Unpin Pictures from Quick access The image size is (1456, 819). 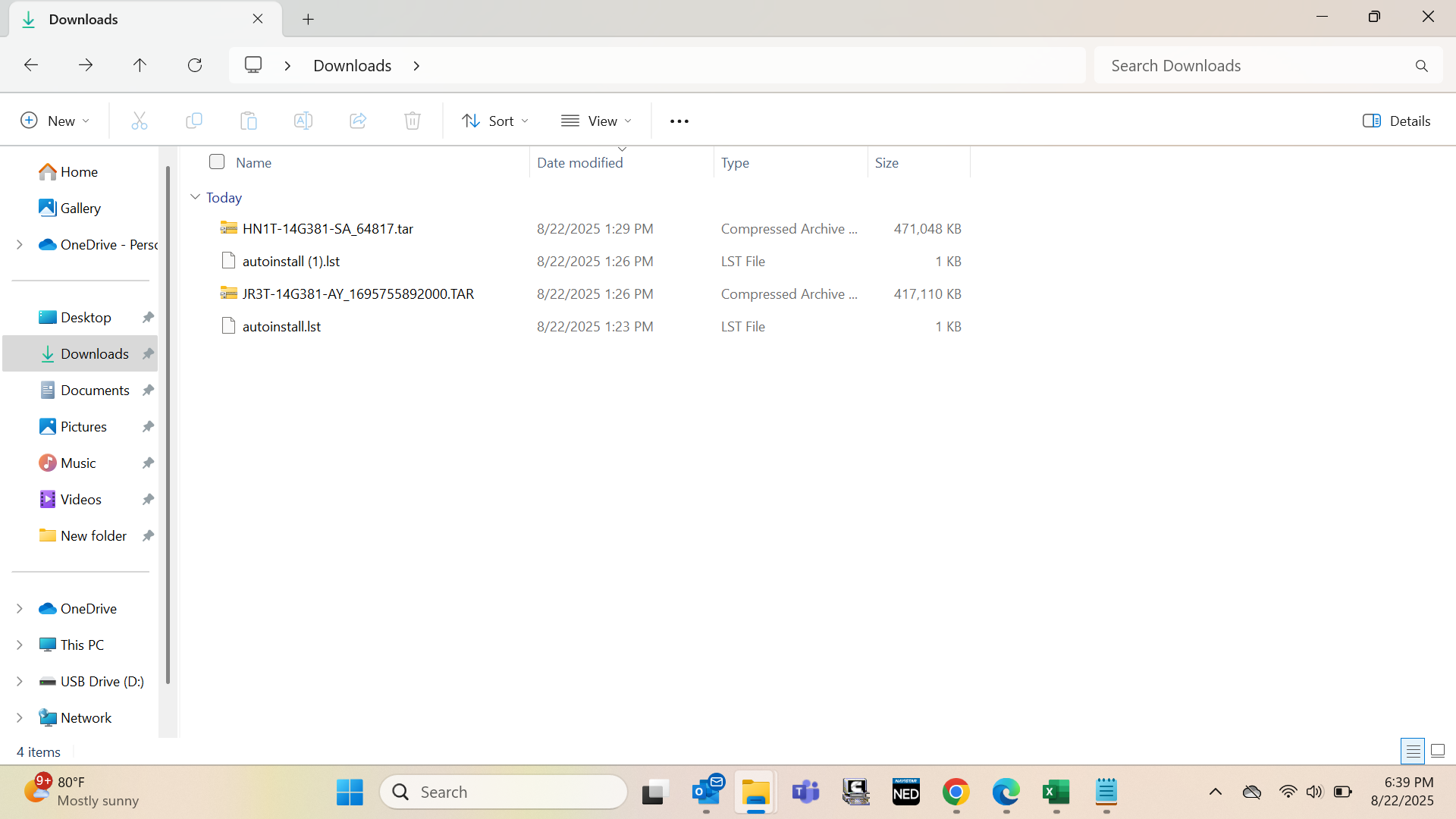(x=148, y=426)
